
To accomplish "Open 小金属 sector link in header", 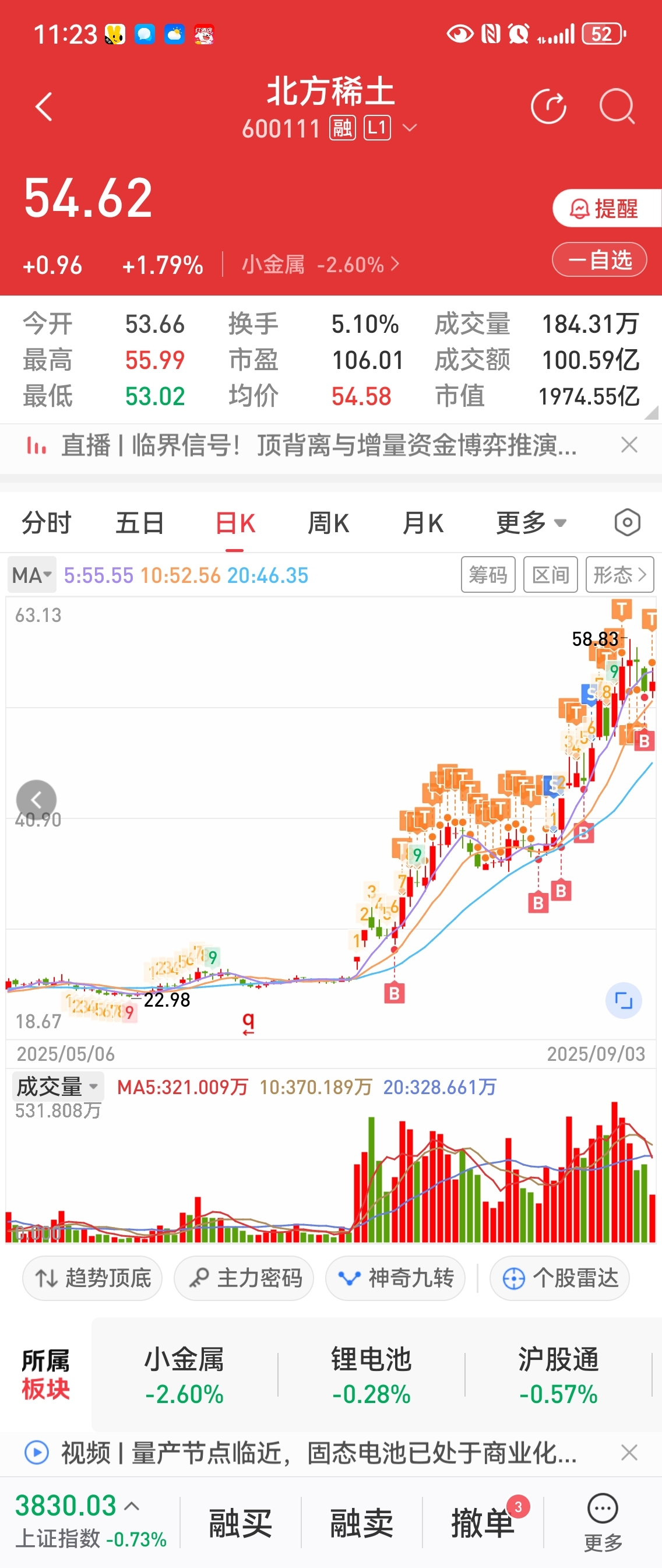I will [x=320, y=265].
